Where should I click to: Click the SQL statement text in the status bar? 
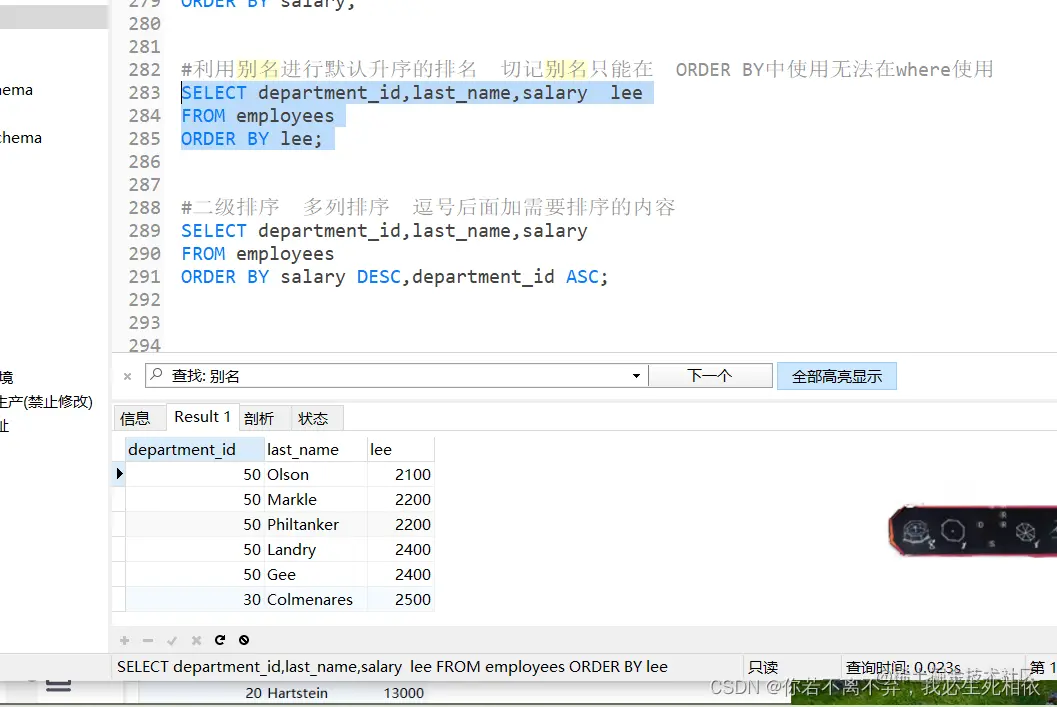pyautogui.click(x=392, y=667)
